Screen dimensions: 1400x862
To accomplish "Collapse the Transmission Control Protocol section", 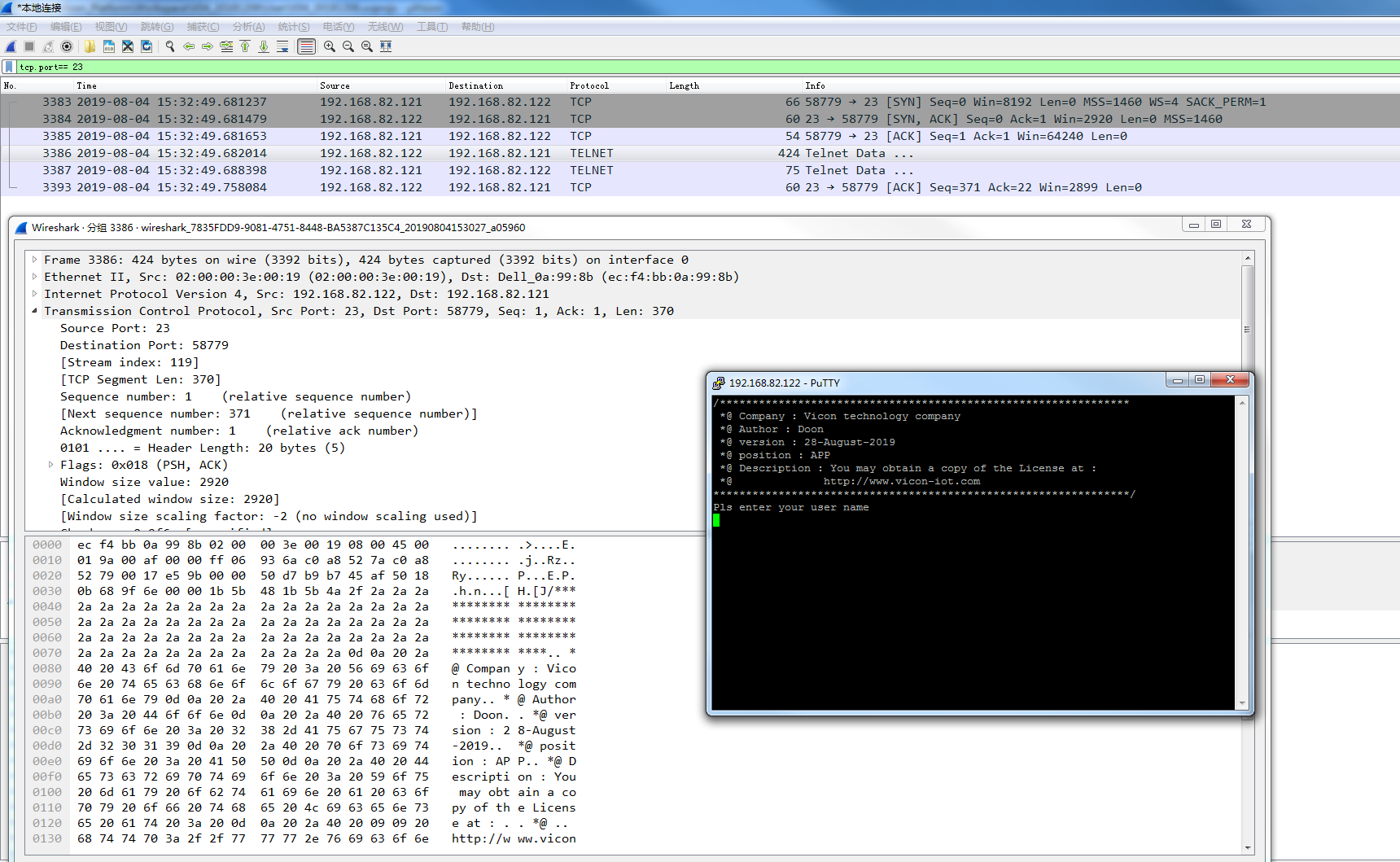I will click(34, 310).
